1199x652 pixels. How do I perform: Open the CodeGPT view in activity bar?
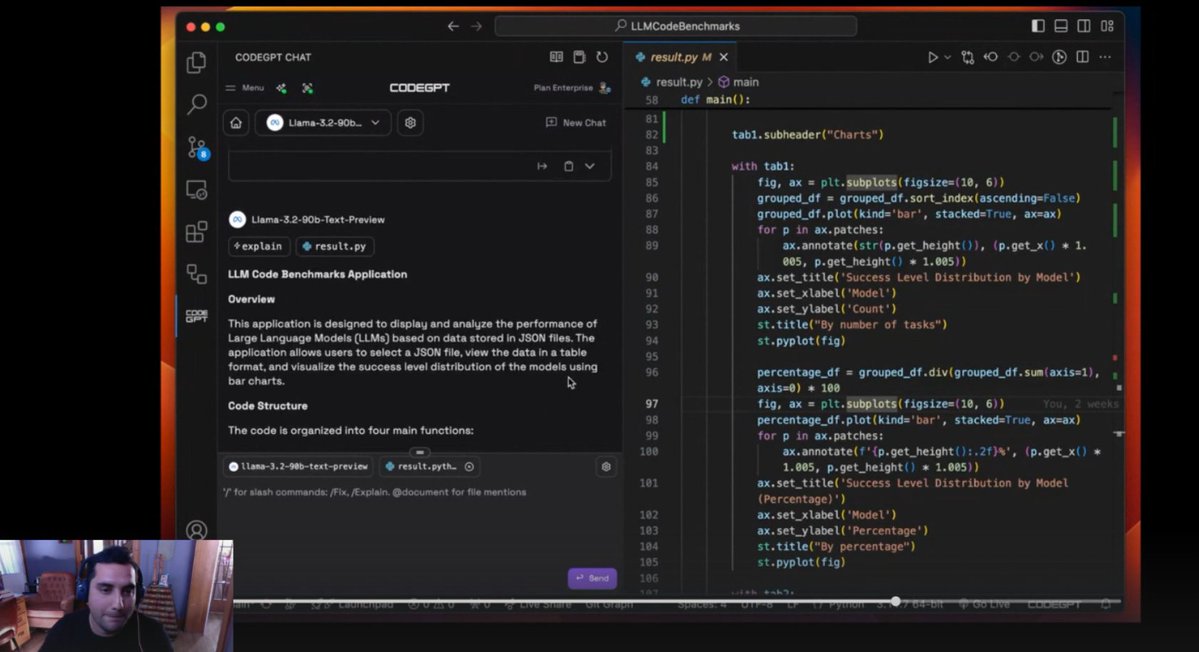tap(197, 316)
